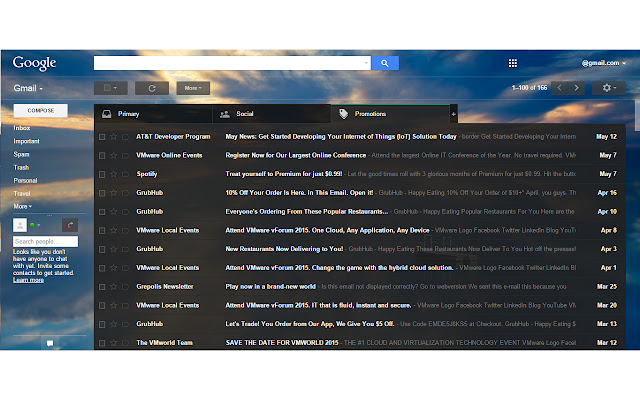Click the page scrollbar at right edge
Image resolution: width=640 pixels, height=400 pixels.
coord(637,116)
